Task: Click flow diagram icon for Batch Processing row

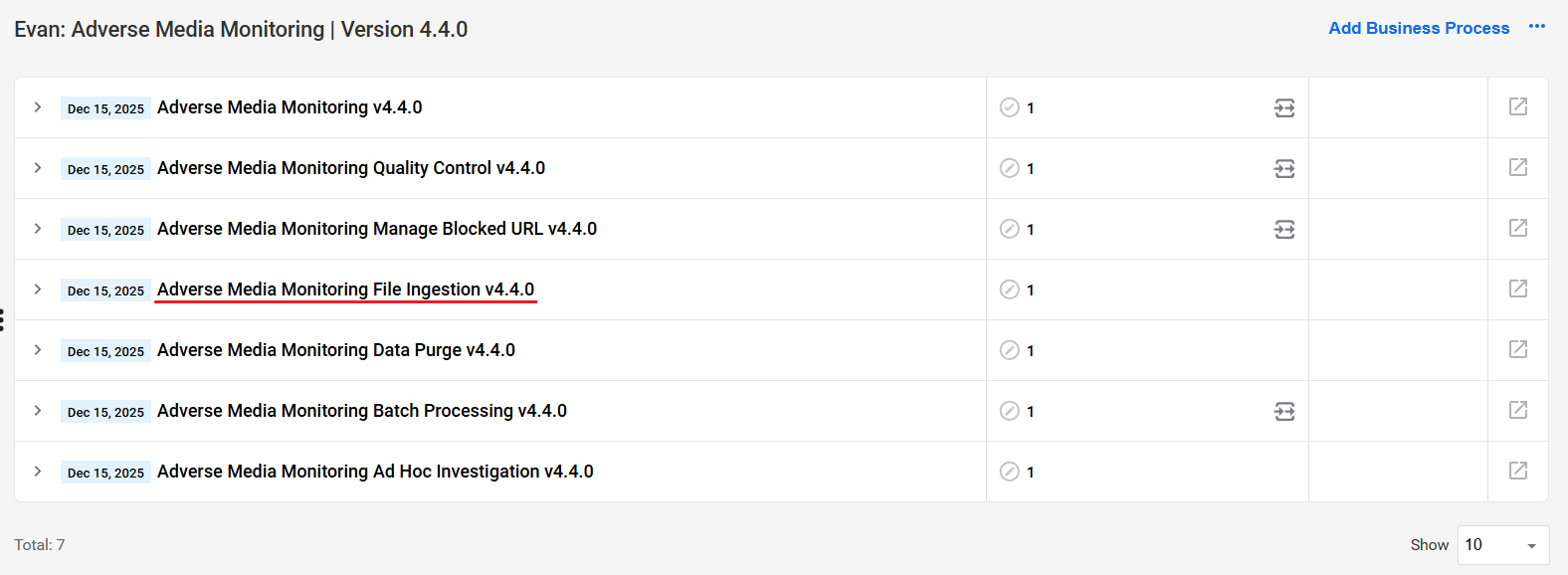Action: click(1284, 411)
